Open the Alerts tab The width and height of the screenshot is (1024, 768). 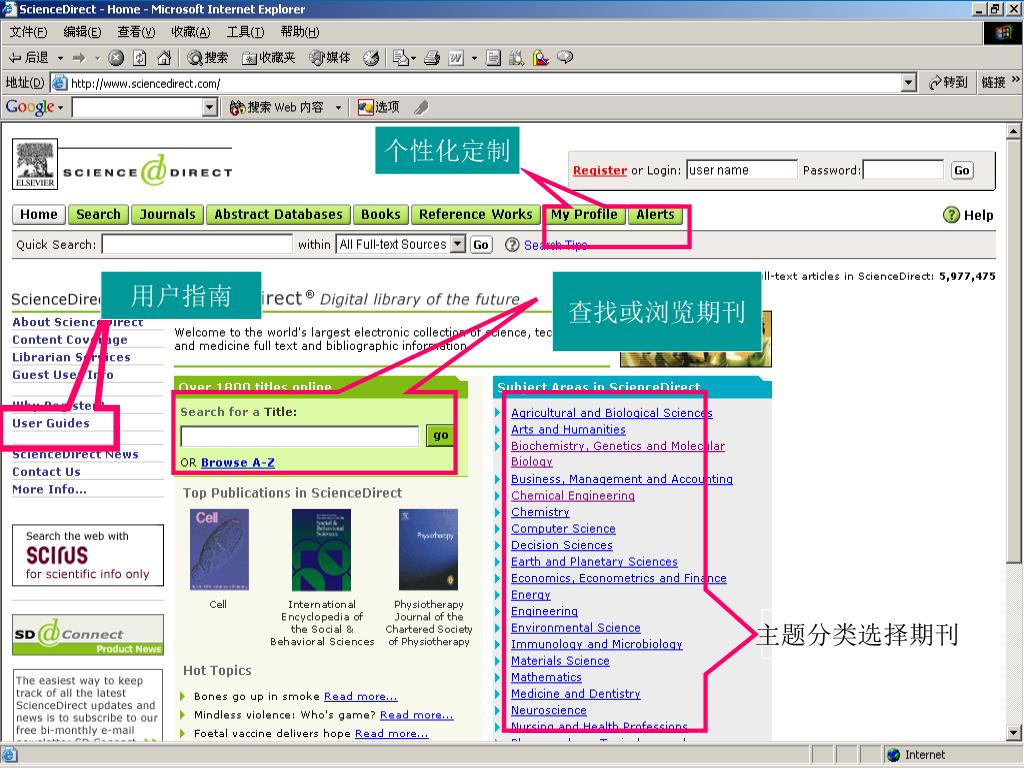point(655,214)
